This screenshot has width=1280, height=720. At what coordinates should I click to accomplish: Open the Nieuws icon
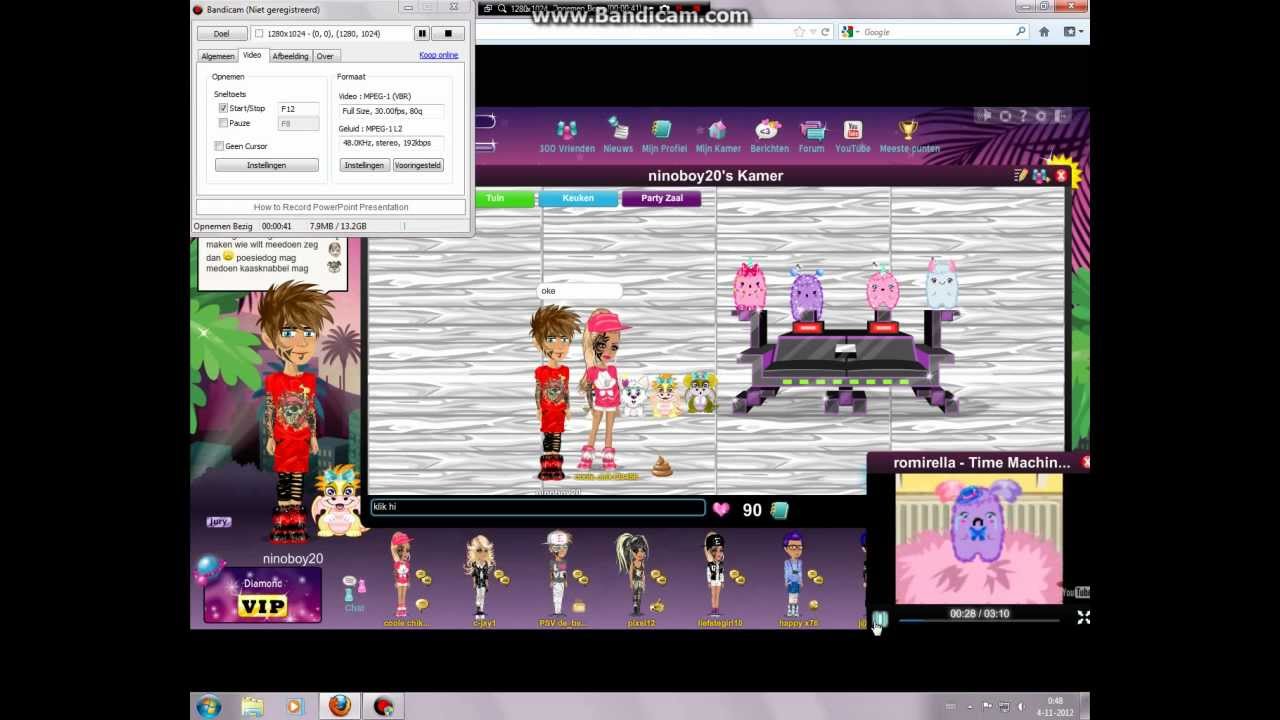[x=618, y=131]
